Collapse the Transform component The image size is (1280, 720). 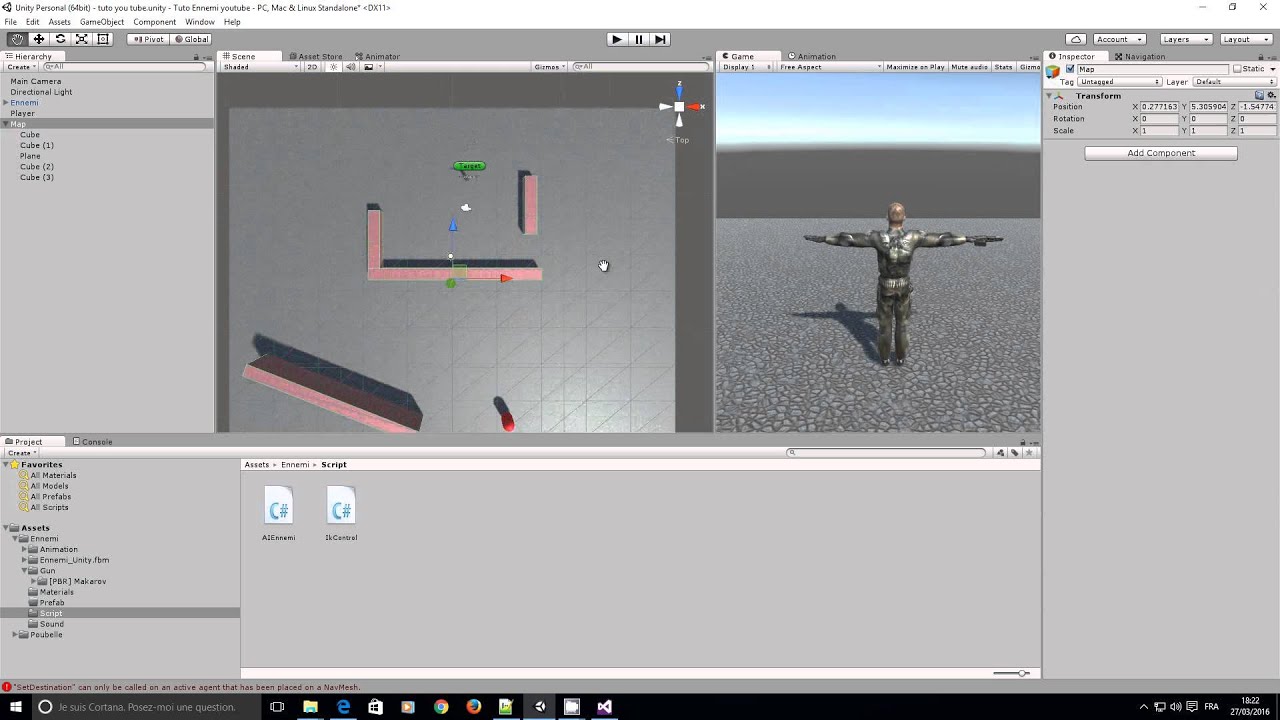click(x=1049, y=96)
